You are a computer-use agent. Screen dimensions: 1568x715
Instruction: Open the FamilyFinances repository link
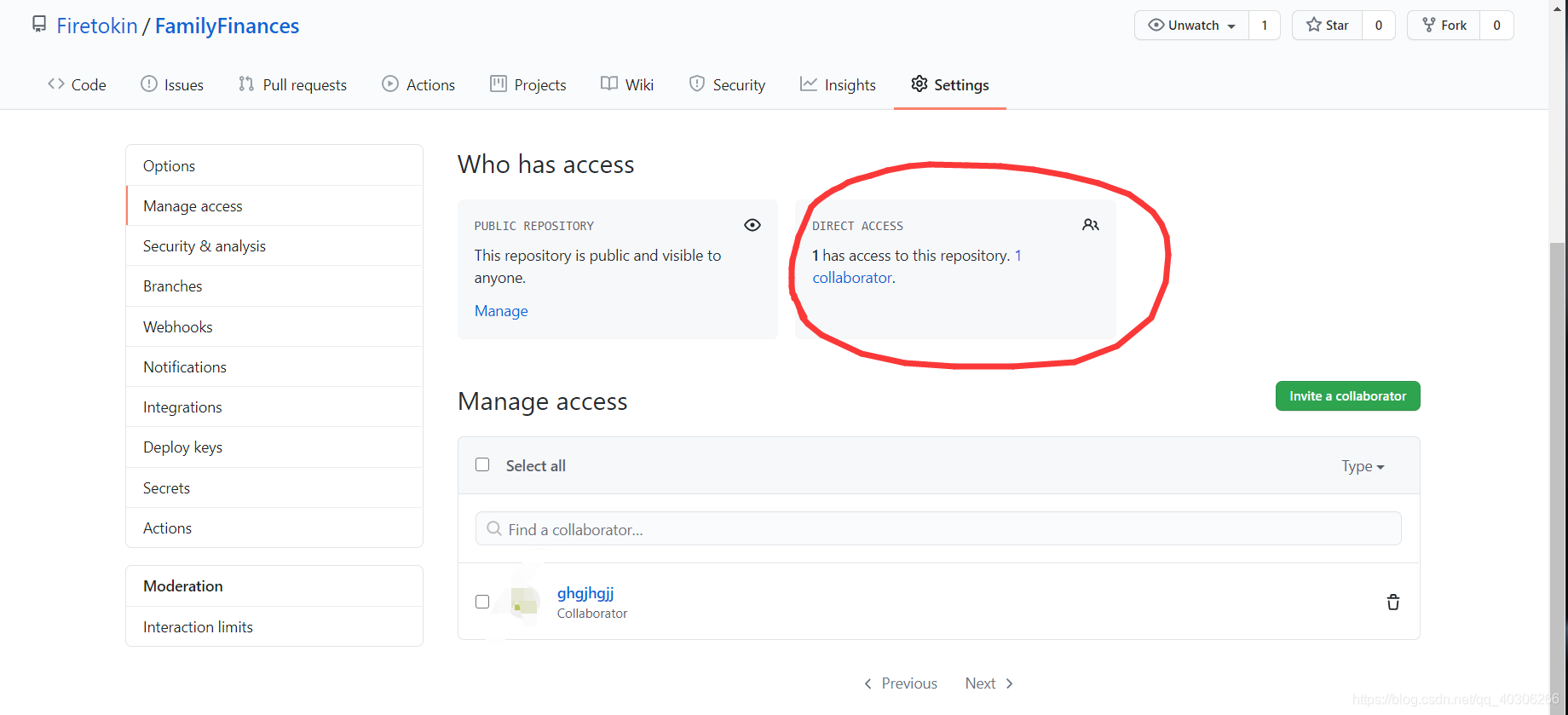(227, 26)
